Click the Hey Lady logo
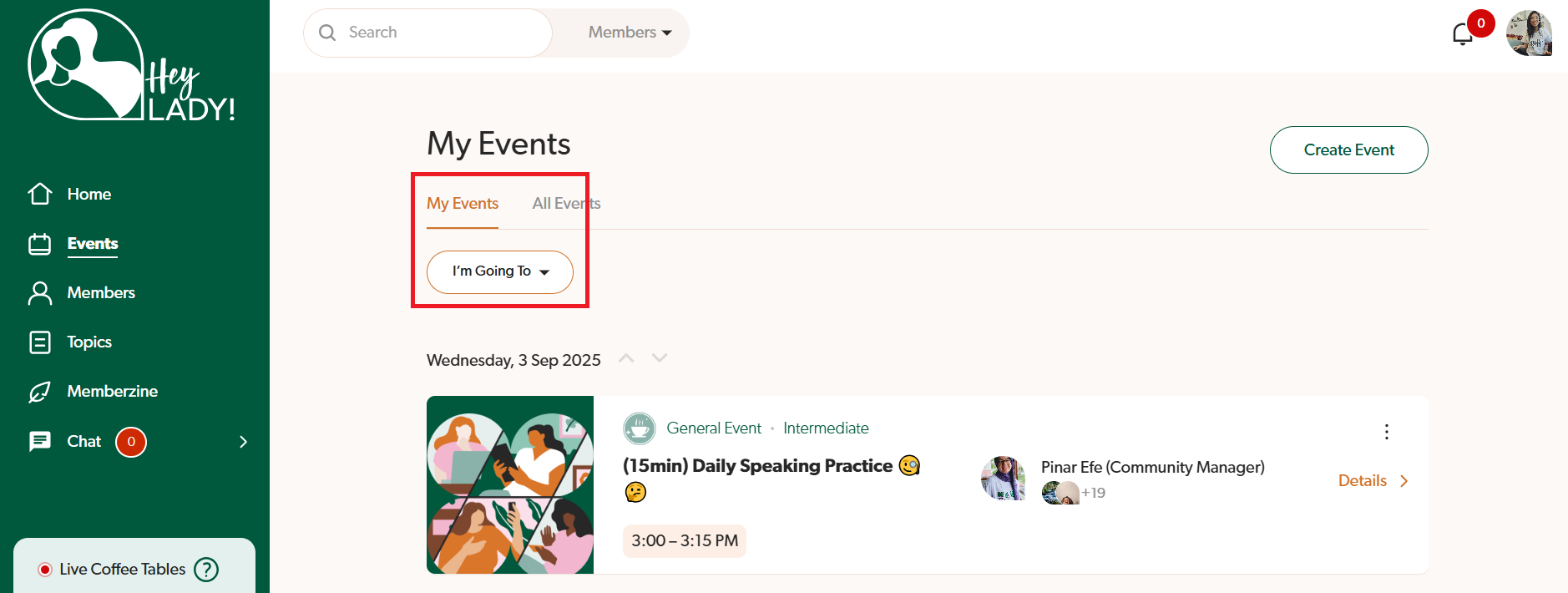 tap(131, 67)
